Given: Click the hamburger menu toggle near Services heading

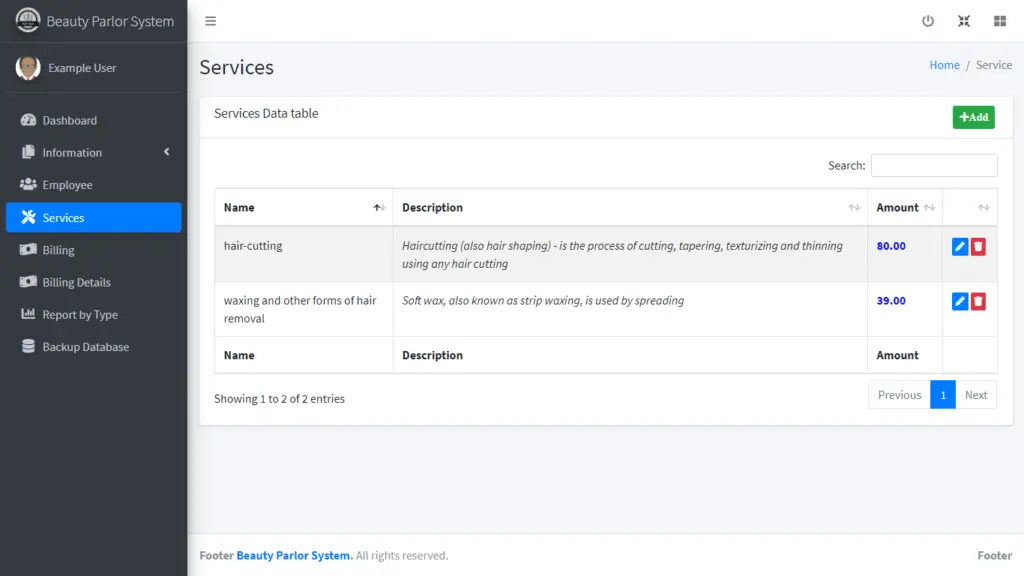Looking at the screenshot, I should click(210, 20).
